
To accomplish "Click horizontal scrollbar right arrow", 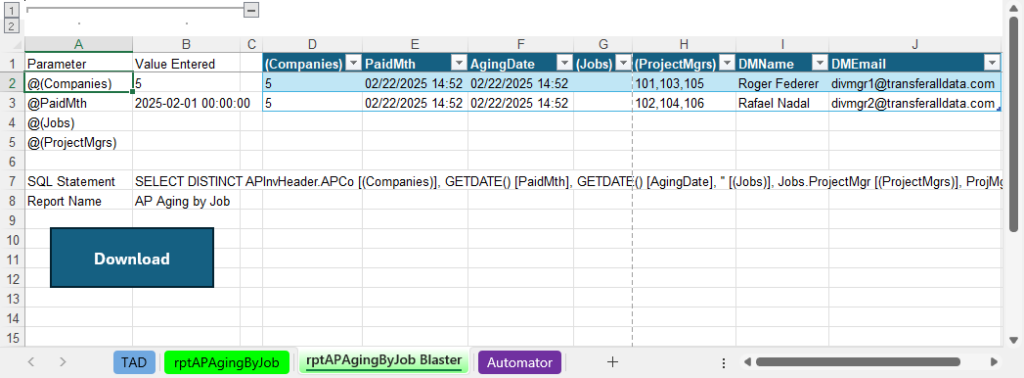I will [x=994, y=362].
